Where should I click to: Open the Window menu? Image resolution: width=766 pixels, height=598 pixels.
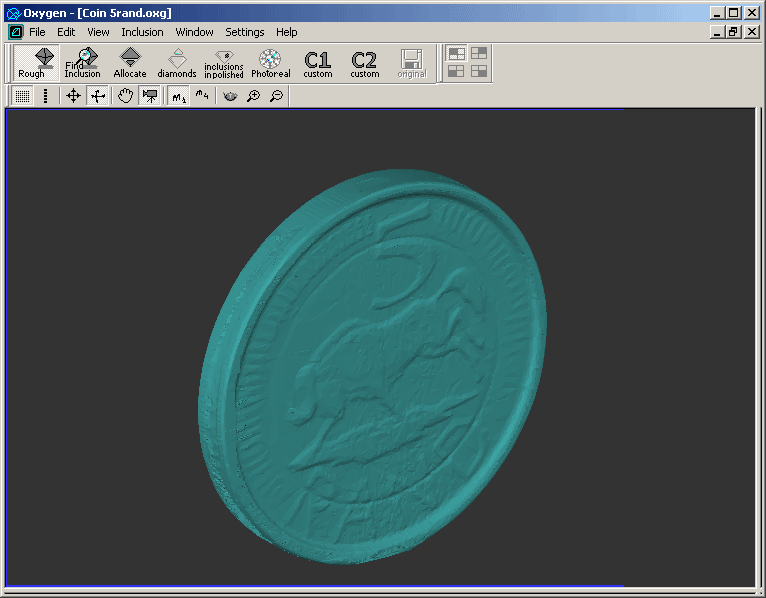194,32
